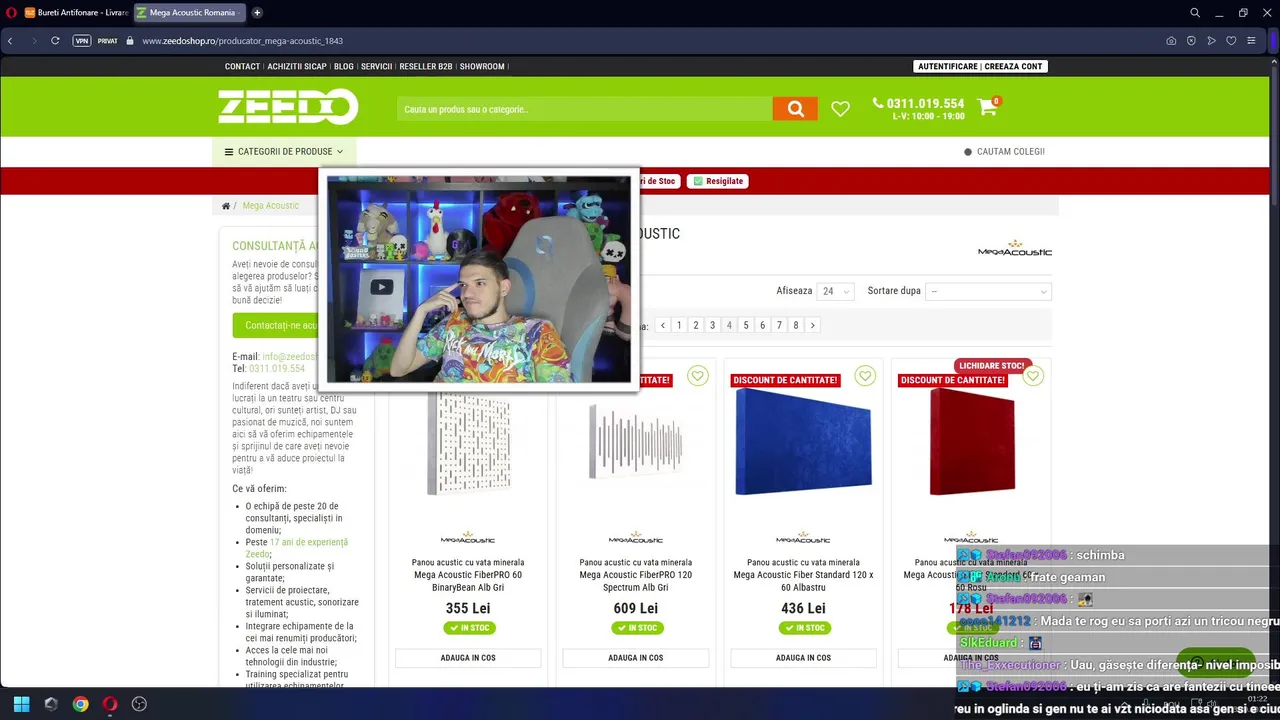Click browser back arrow
Viewport: 1280px width, 720px height.
coord(10,41)
